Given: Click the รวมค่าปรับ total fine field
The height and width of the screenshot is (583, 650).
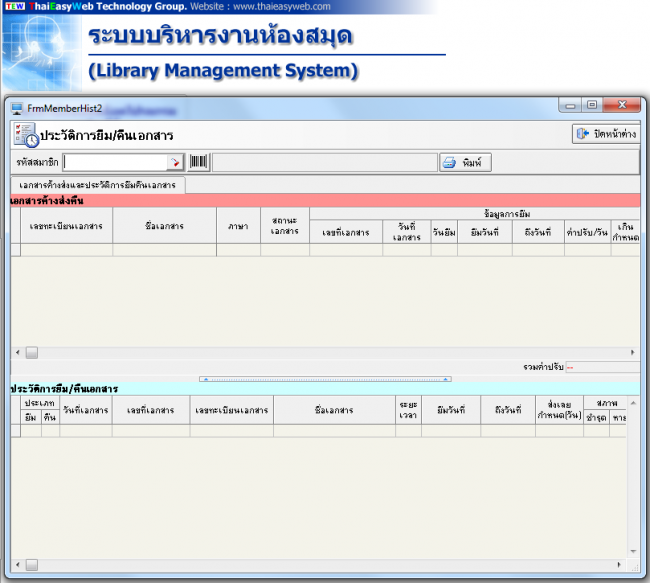Looking at the screenshot, I should 603,367.
